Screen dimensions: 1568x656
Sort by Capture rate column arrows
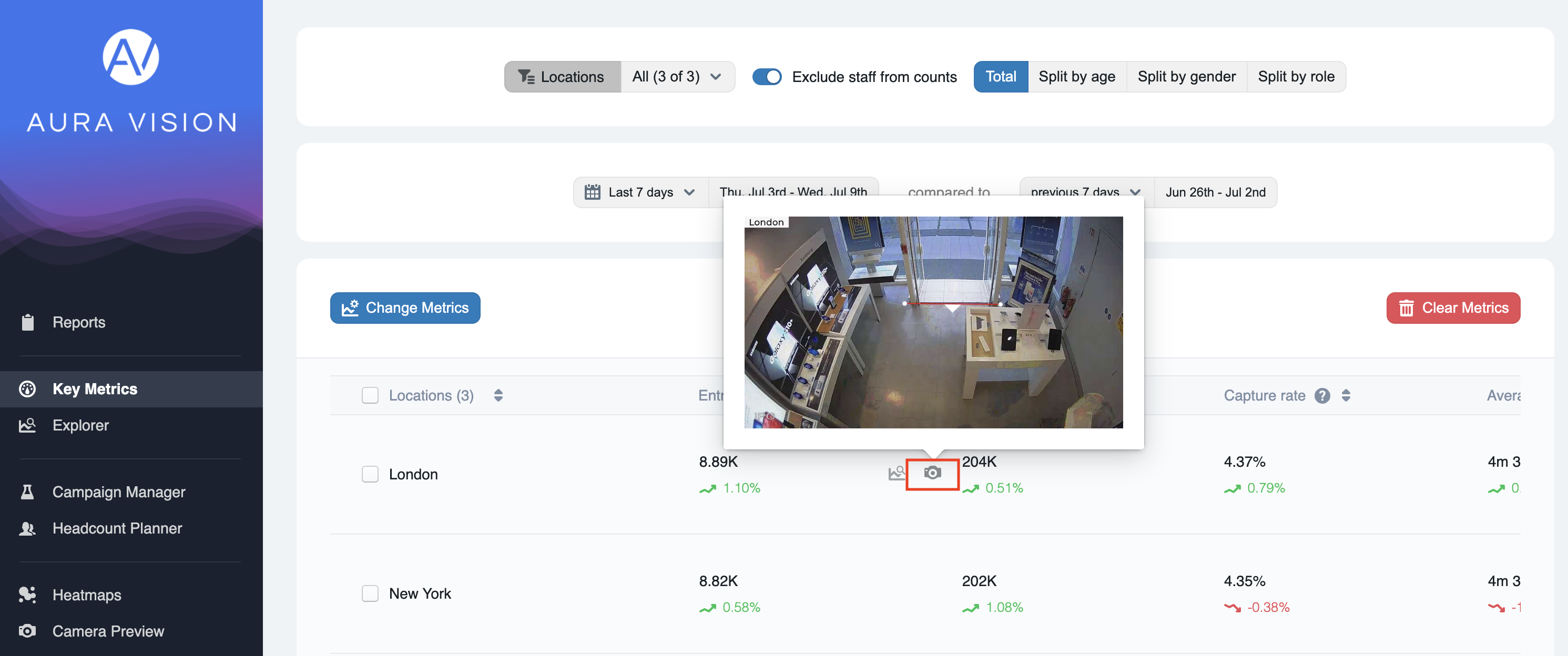1346,396
